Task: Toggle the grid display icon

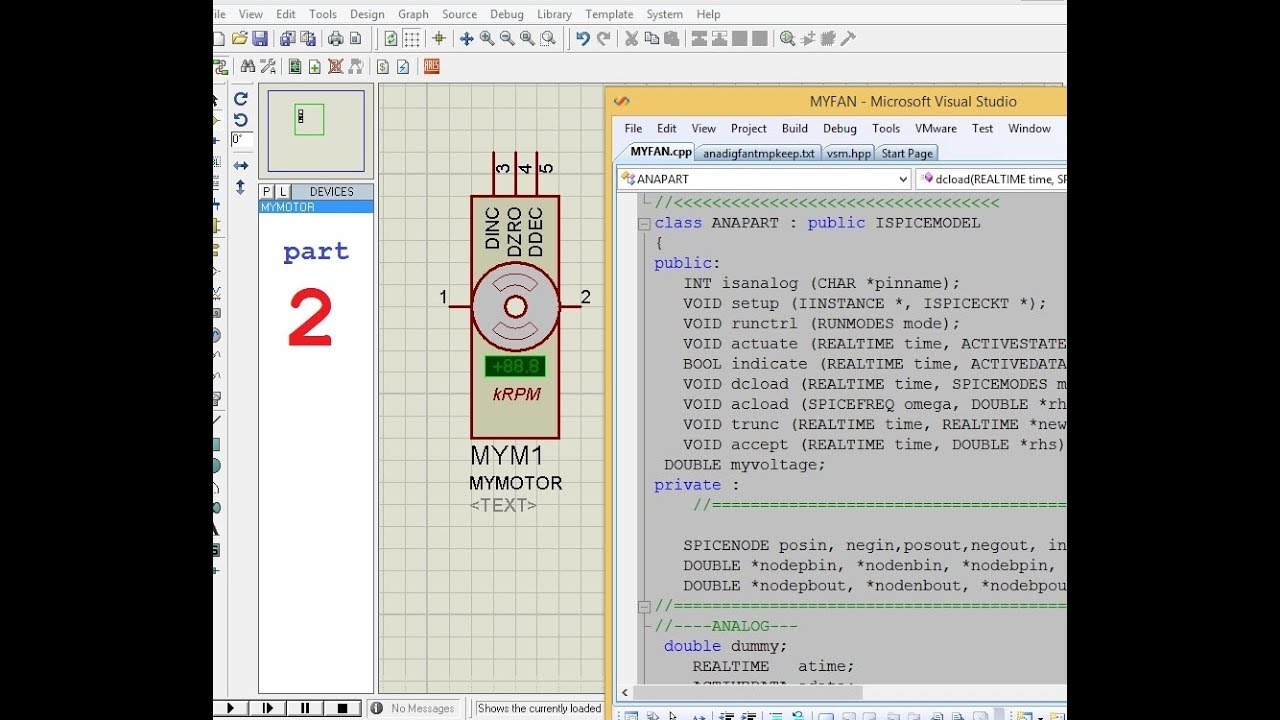Action: [x=411, y=39]
